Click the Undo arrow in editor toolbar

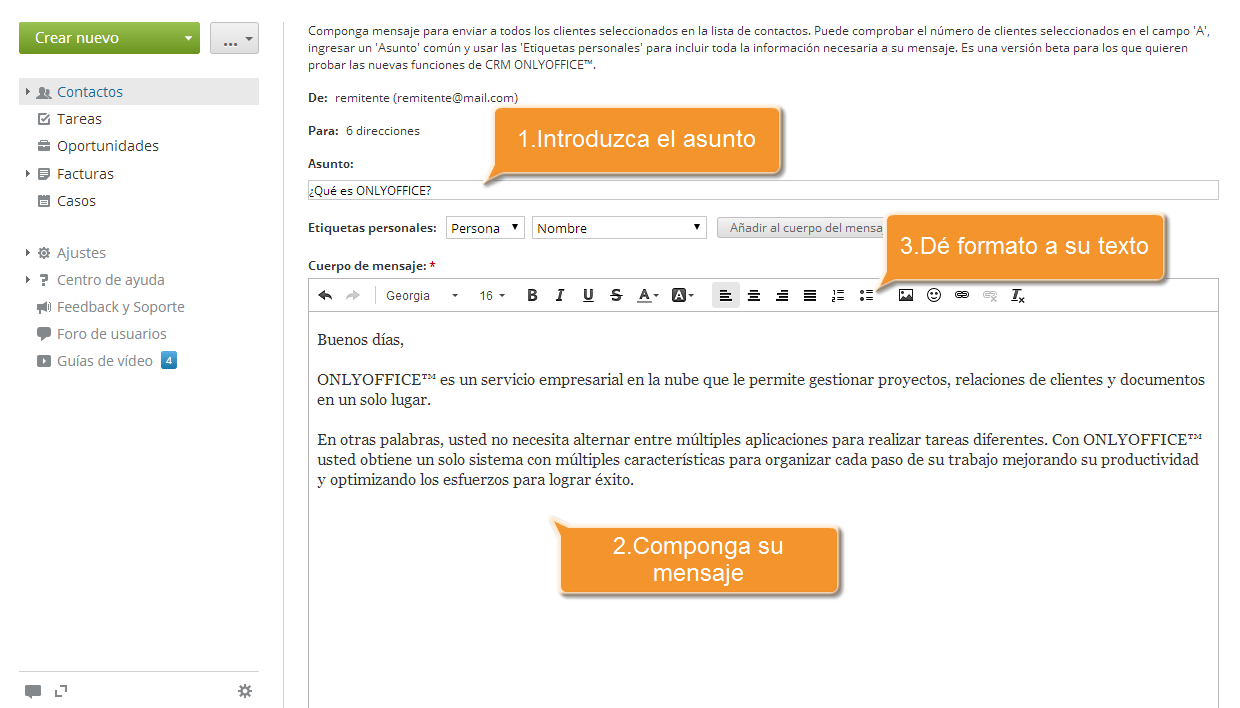(x=325, y=295)
